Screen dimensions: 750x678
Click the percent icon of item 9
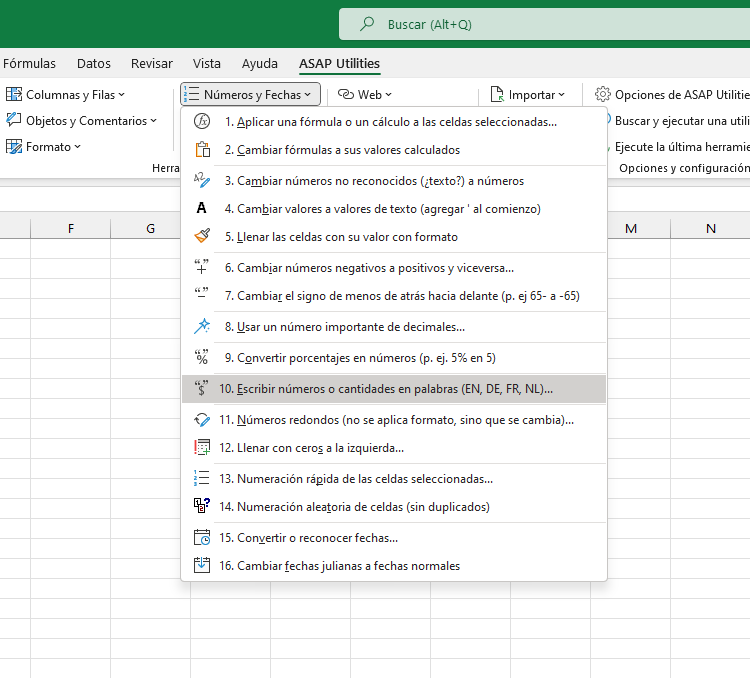point(202,357)
